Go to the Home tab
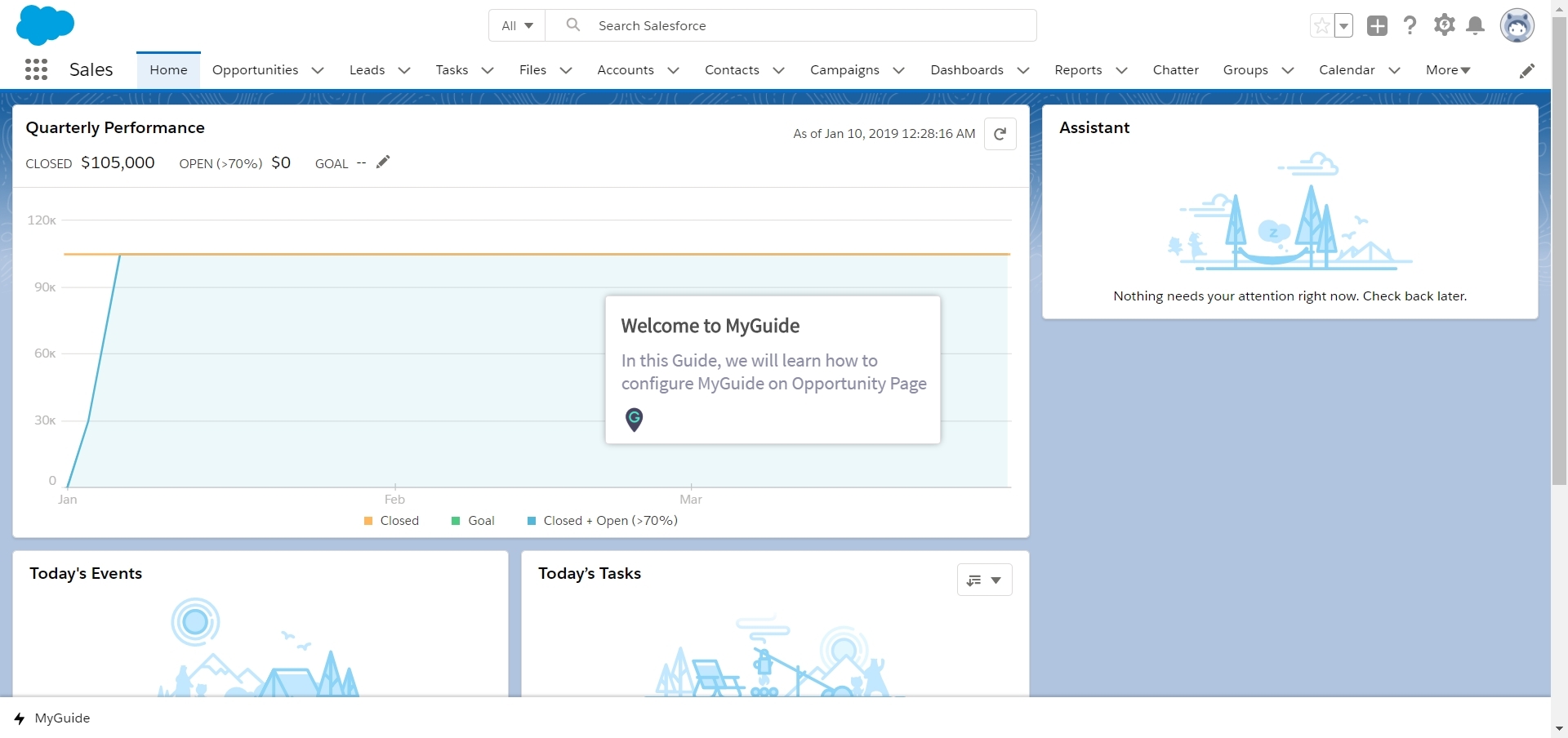1568x738 pixels. 168,70
